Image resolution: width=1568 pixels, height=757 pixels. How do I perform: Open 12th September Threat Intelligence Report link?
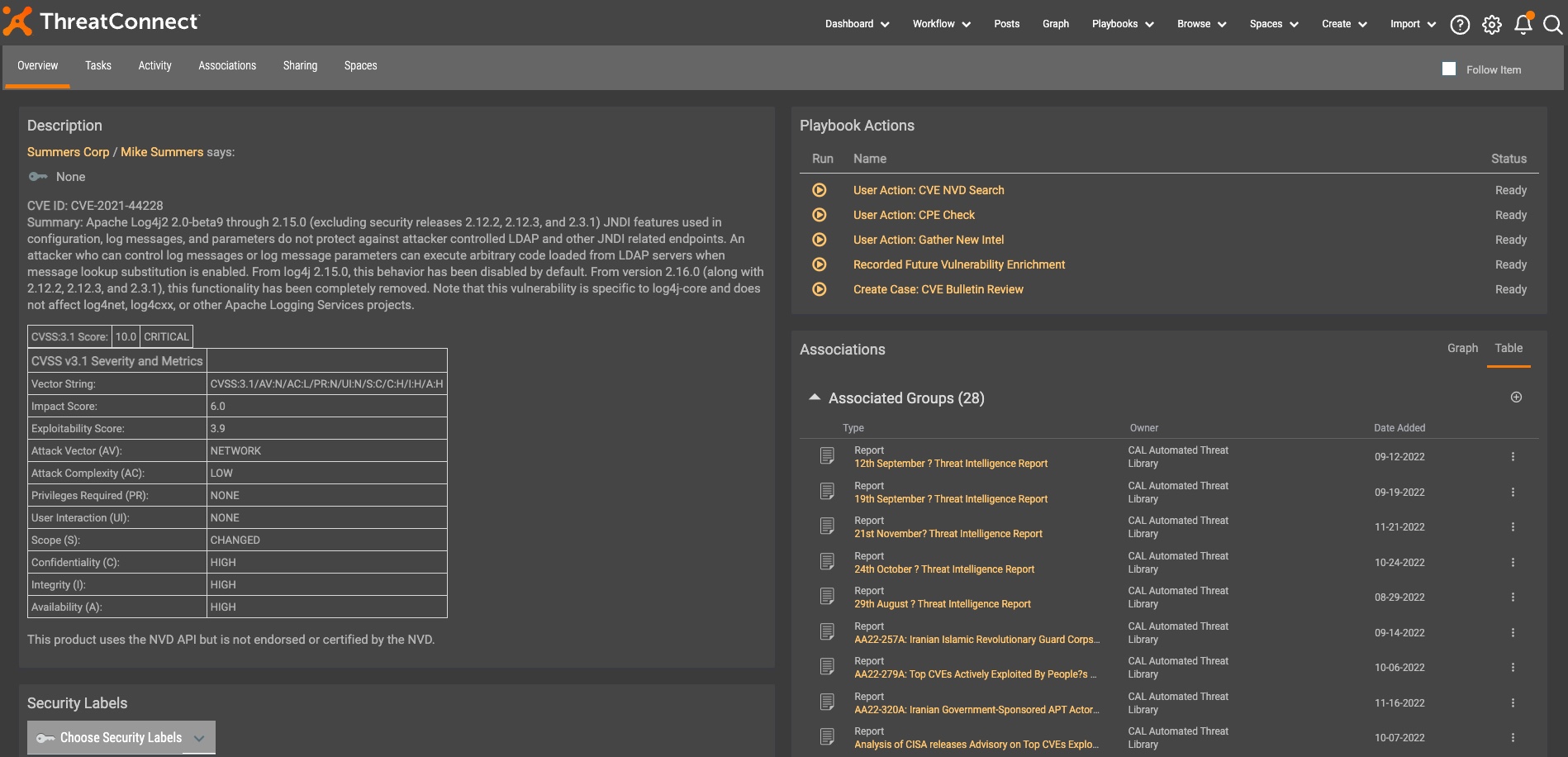click(951, 464)
